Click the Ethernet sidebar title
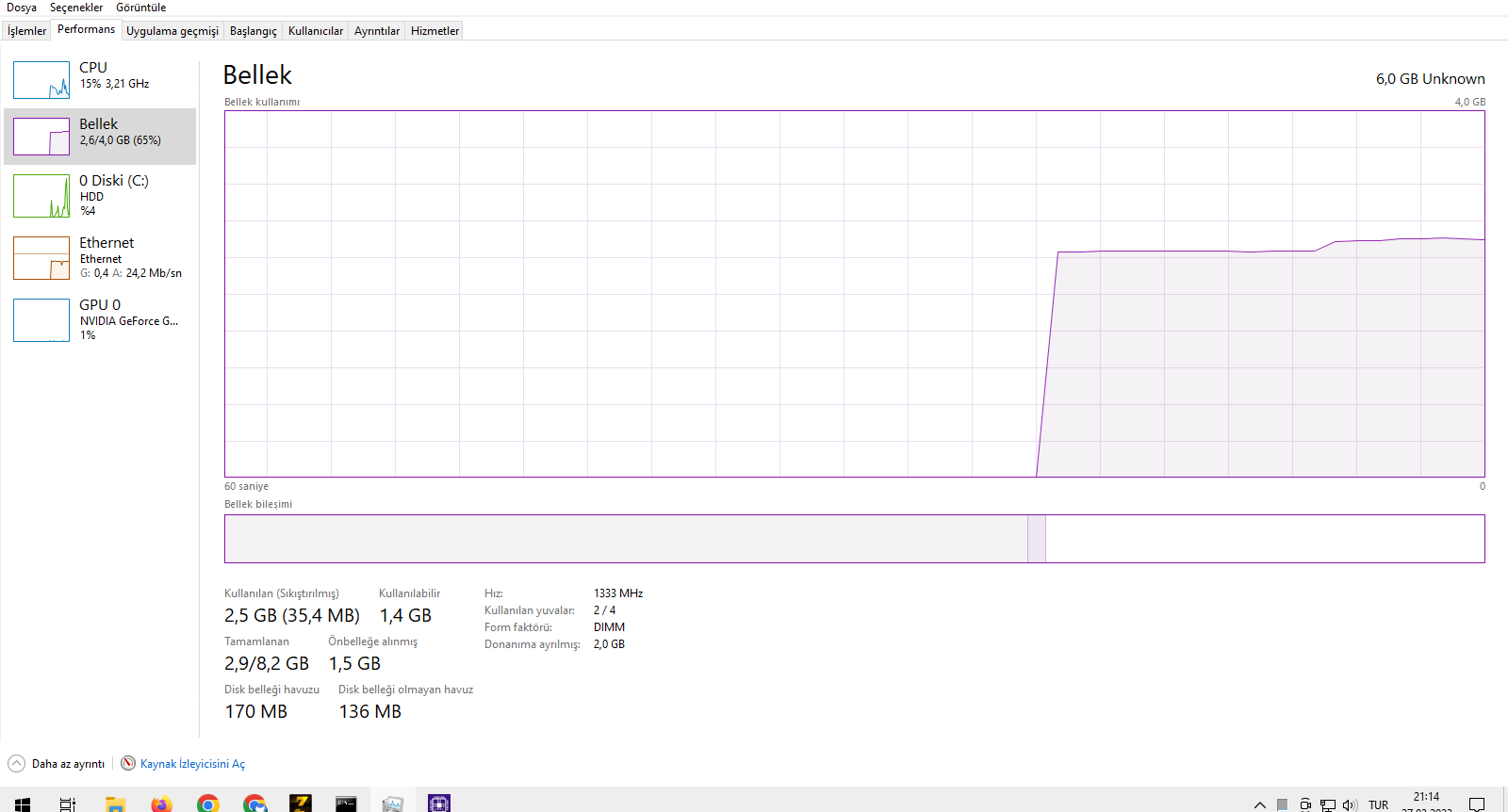The height and width of the screenshot is (812, 1508). [107, 243]
